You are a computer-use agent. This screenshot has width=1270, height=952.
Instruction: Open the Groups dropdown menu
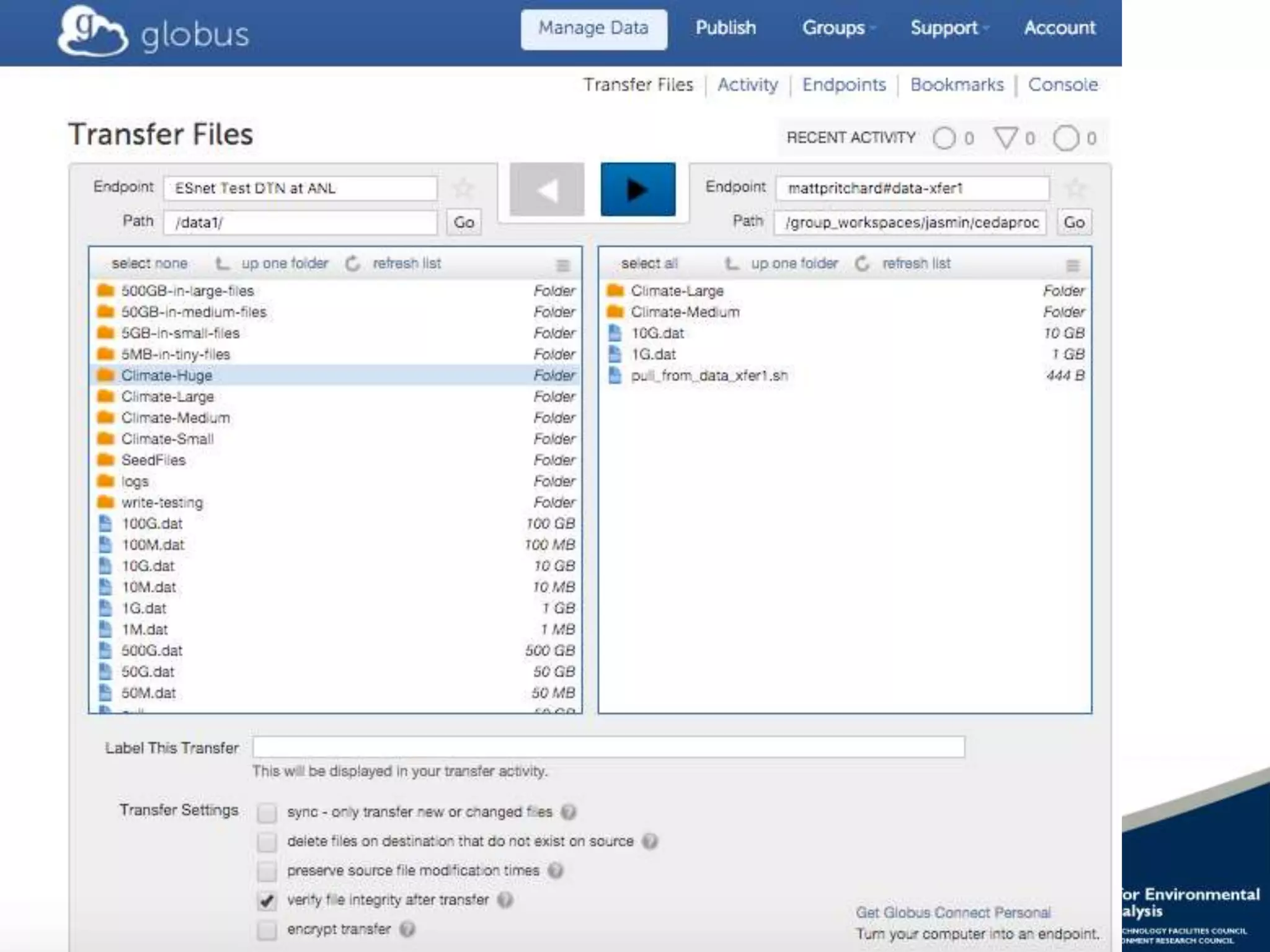[837, 28]
